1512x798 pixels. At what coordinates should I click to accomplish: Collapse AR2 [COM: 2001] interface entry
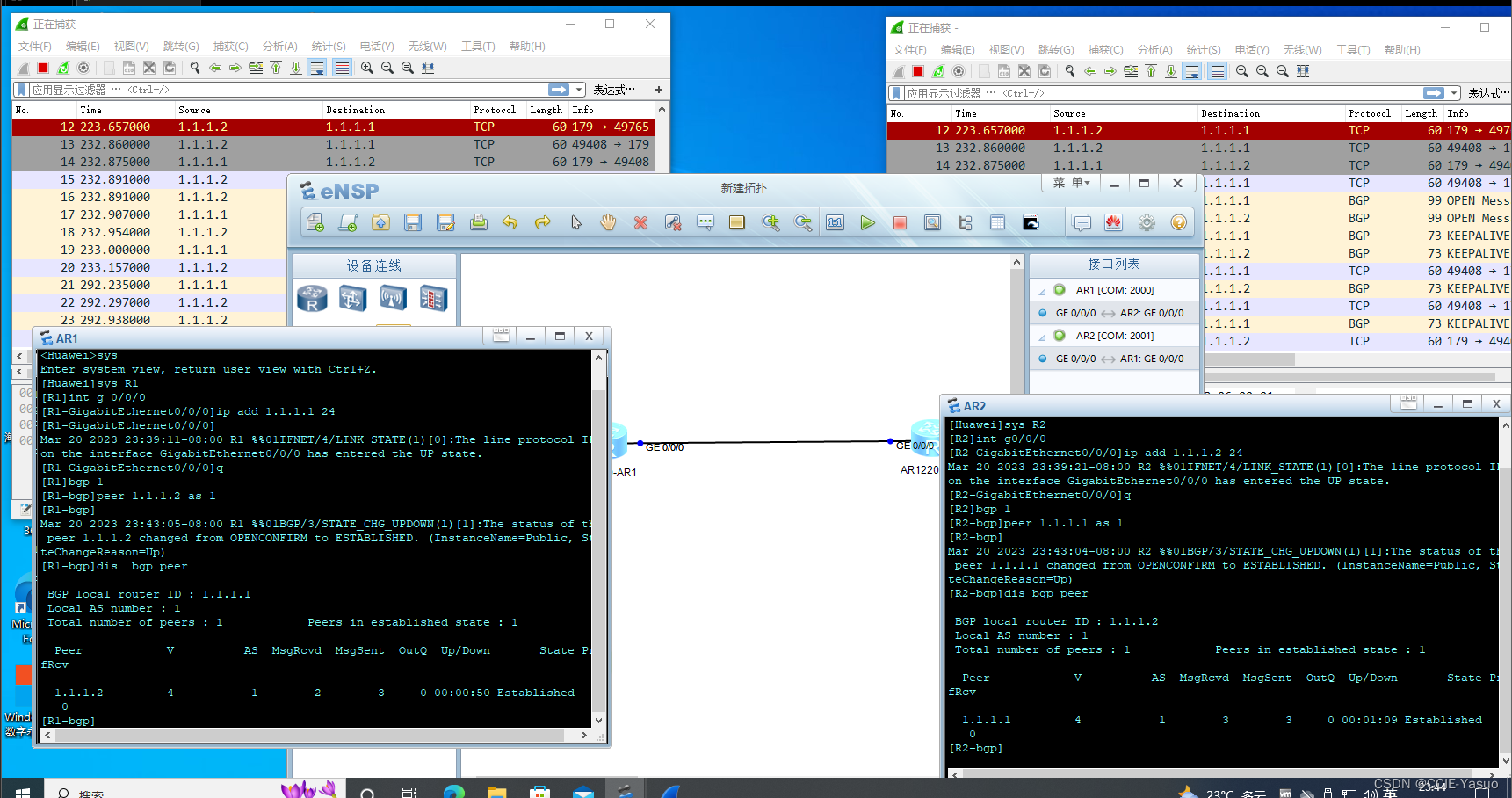pyautogui.click(x=1043, y=336)
